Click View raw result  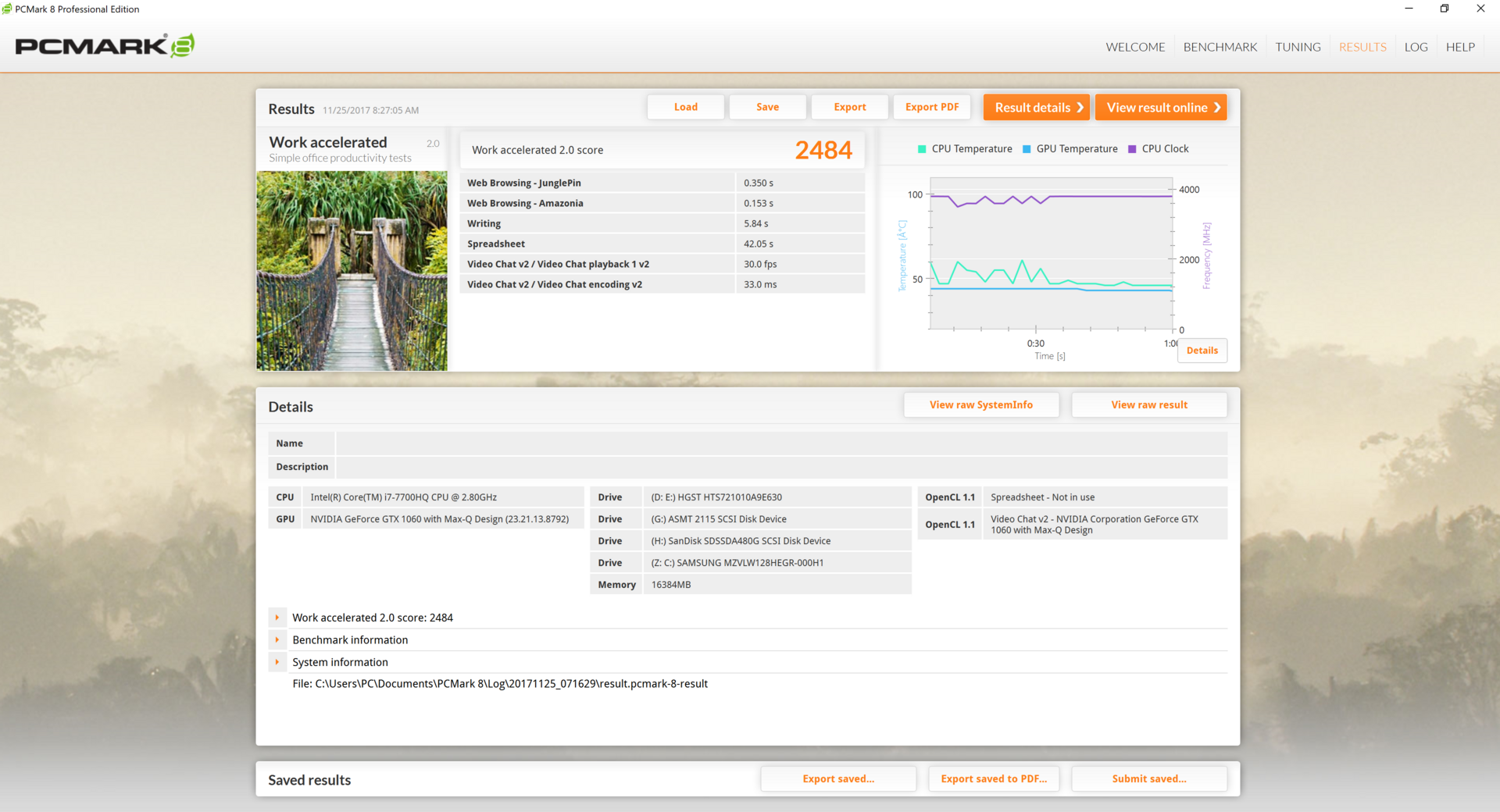click(1149, 404)
